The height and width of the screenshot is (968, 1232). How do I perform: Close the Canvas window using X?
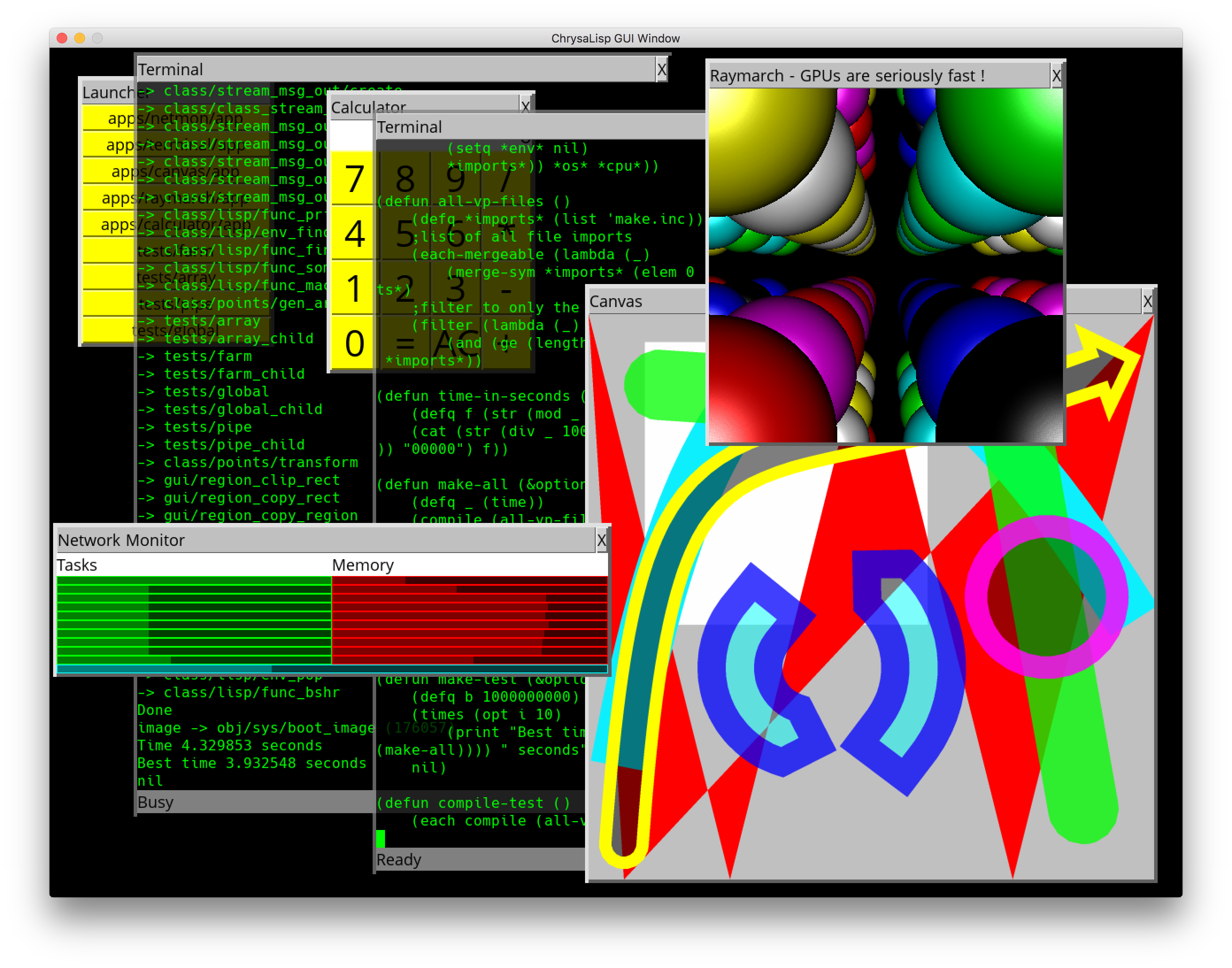(1147, 302)
